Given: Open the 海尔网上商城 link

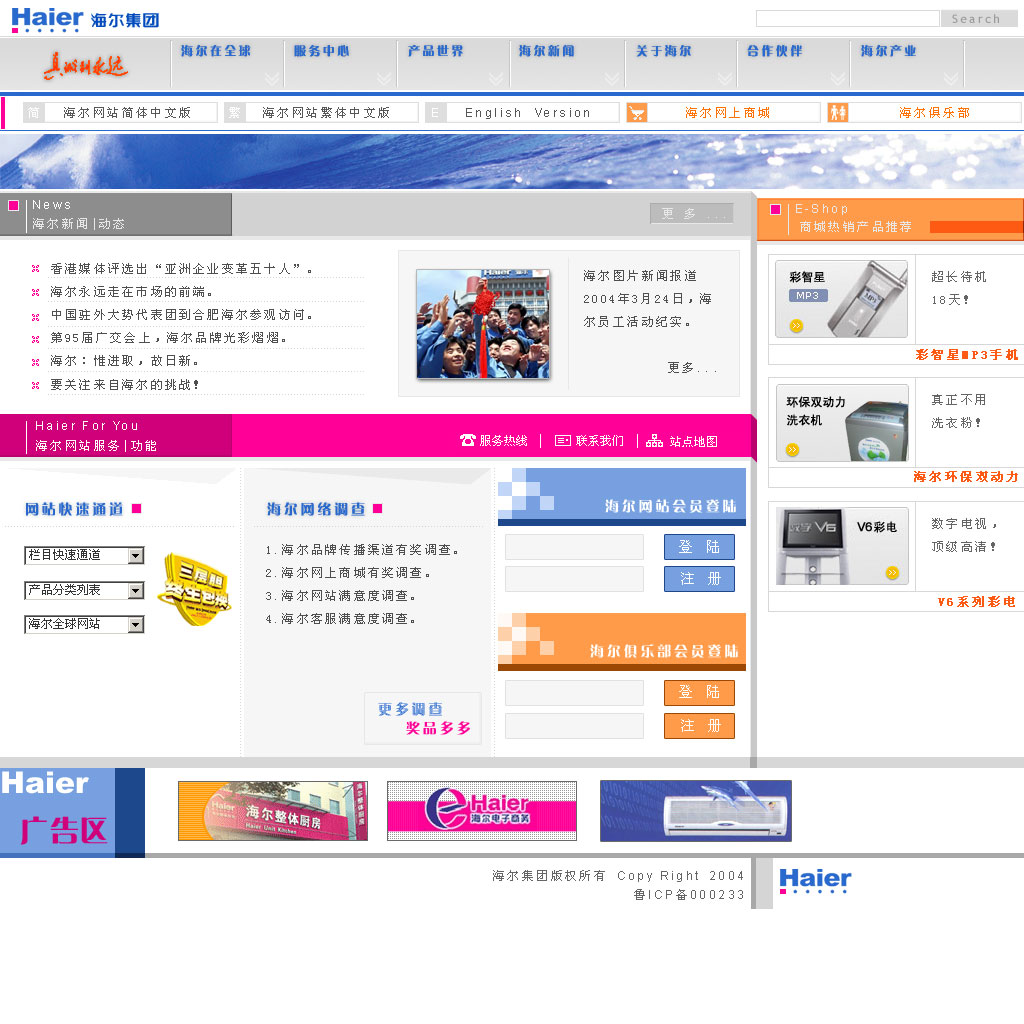Looking at the screenshot, I should [x=727, y=113].
